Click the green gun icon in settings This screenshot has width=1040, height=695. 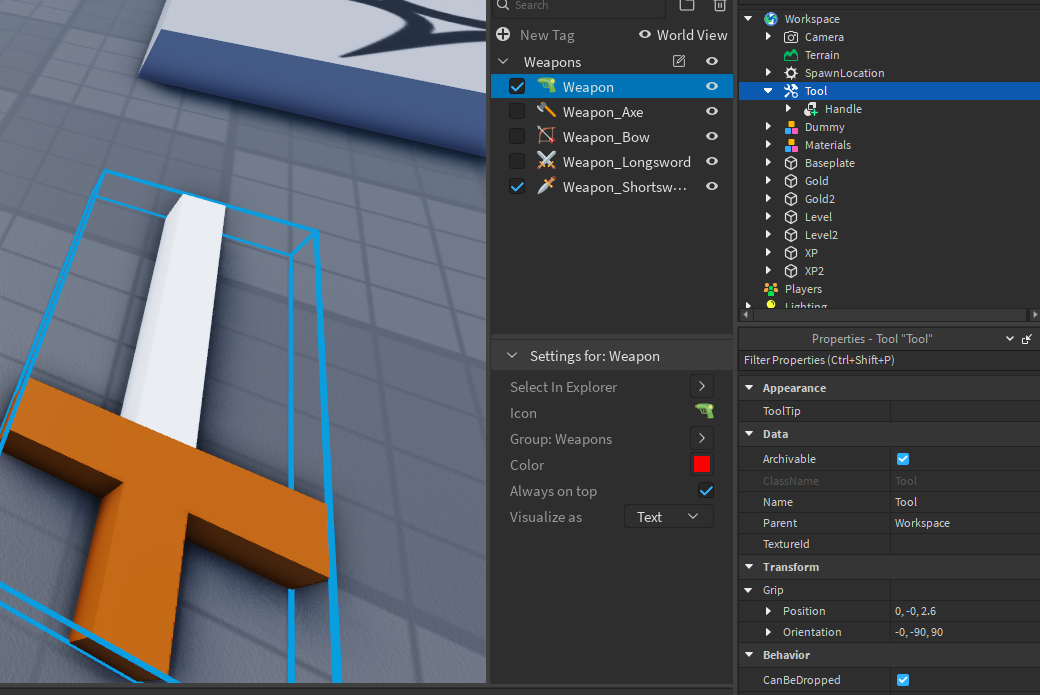(x=703, y=412)
